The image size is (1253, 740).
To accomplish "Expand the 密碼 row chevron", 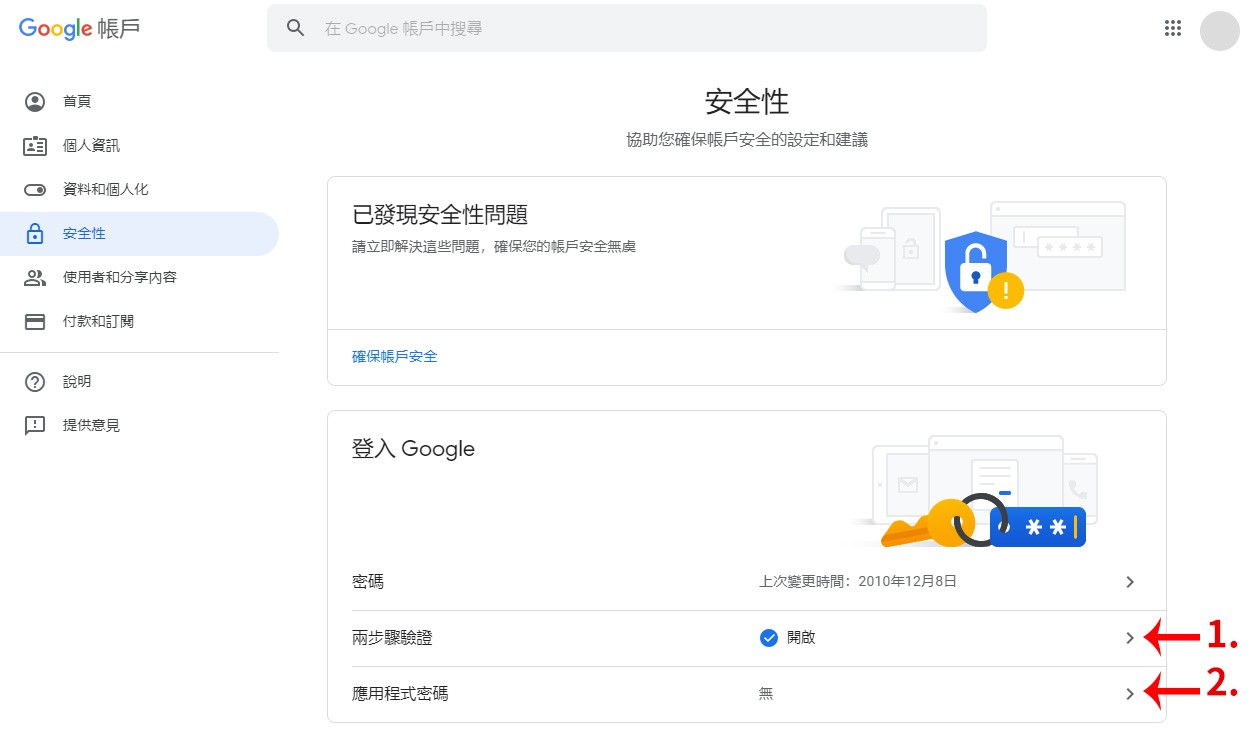I will tap(1130, 582).
